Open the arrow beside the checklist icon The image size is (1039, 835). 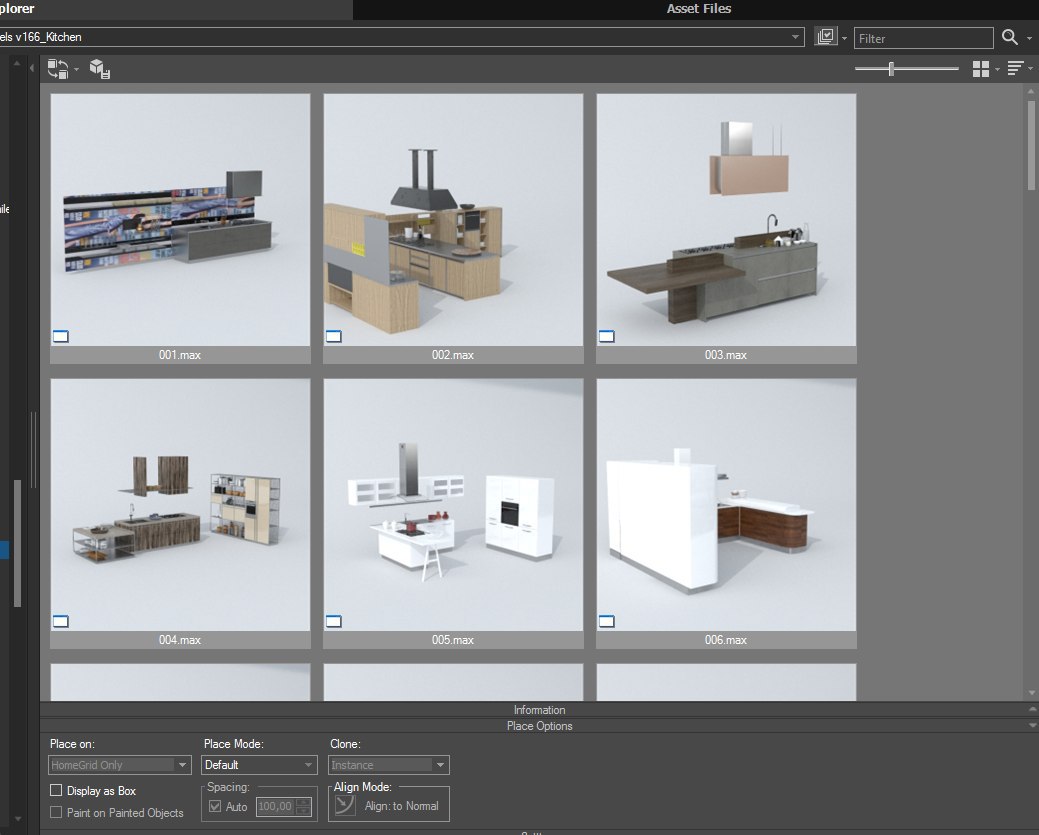tap(844, 38)
